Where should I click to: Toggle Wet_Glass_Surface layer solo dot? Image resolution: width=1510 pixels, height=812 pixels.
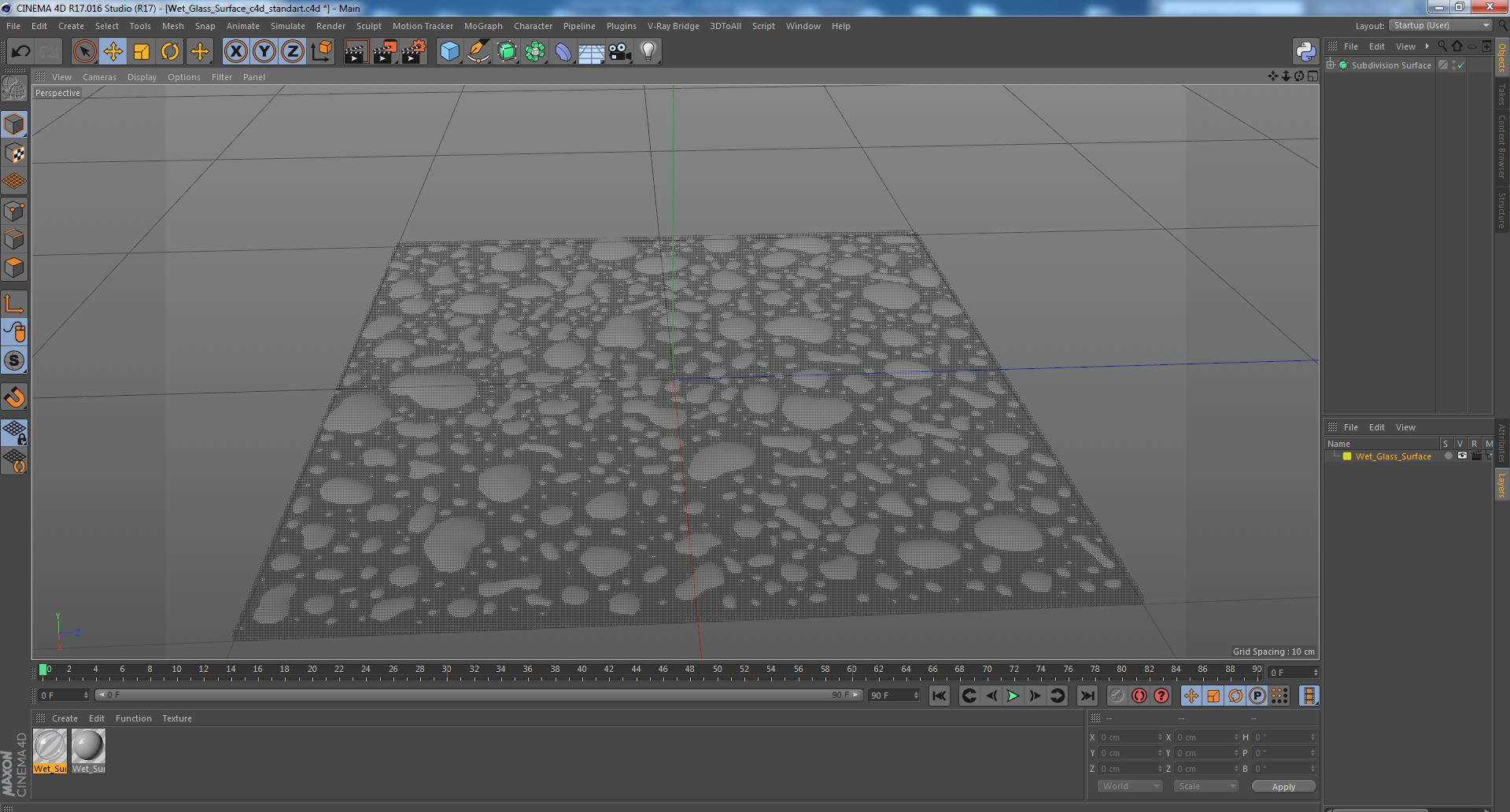[x=1448, y=456]
